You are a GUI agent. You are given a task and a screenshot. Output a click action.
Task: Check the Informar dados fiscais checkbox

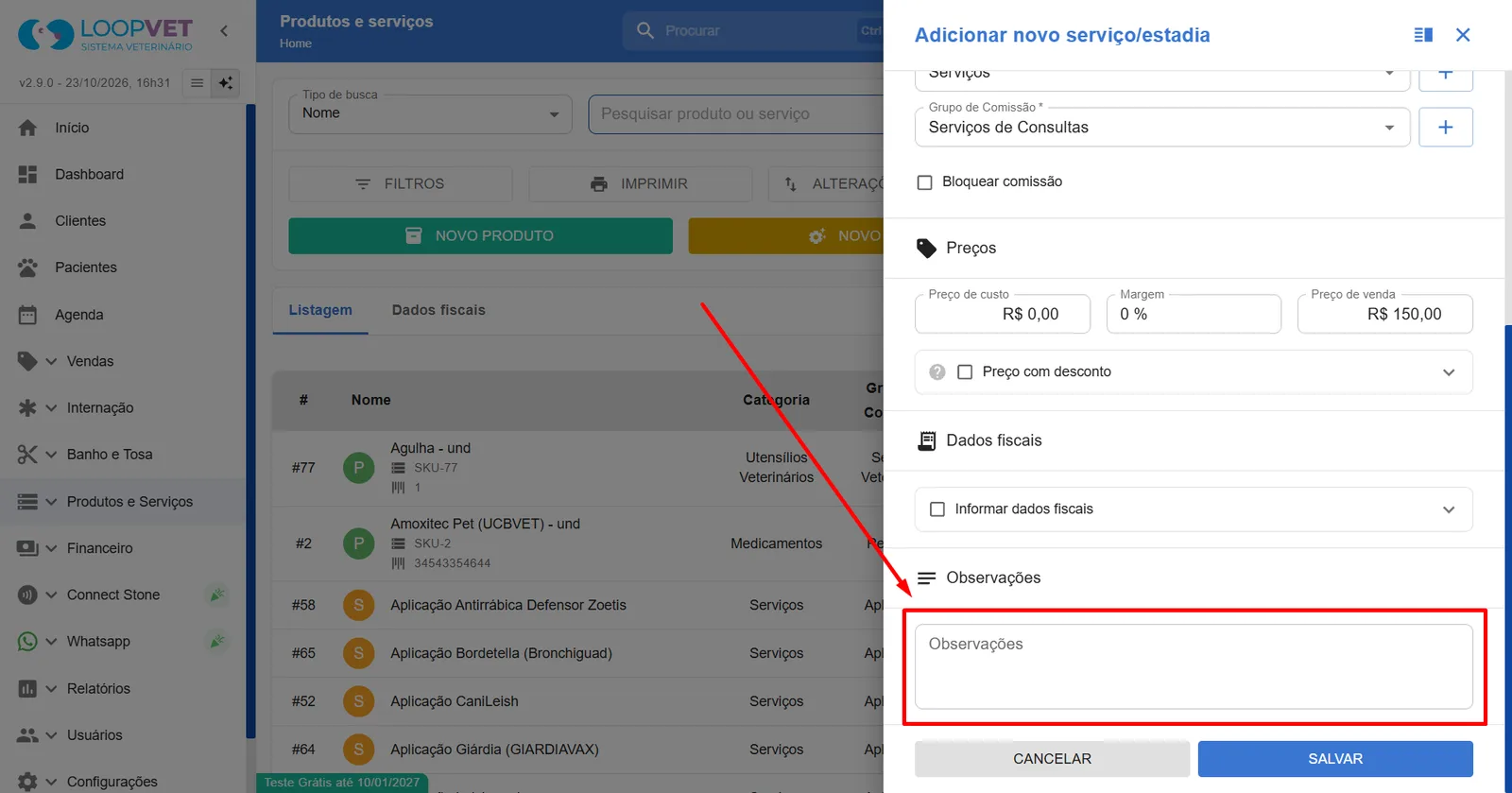(937, 509)
